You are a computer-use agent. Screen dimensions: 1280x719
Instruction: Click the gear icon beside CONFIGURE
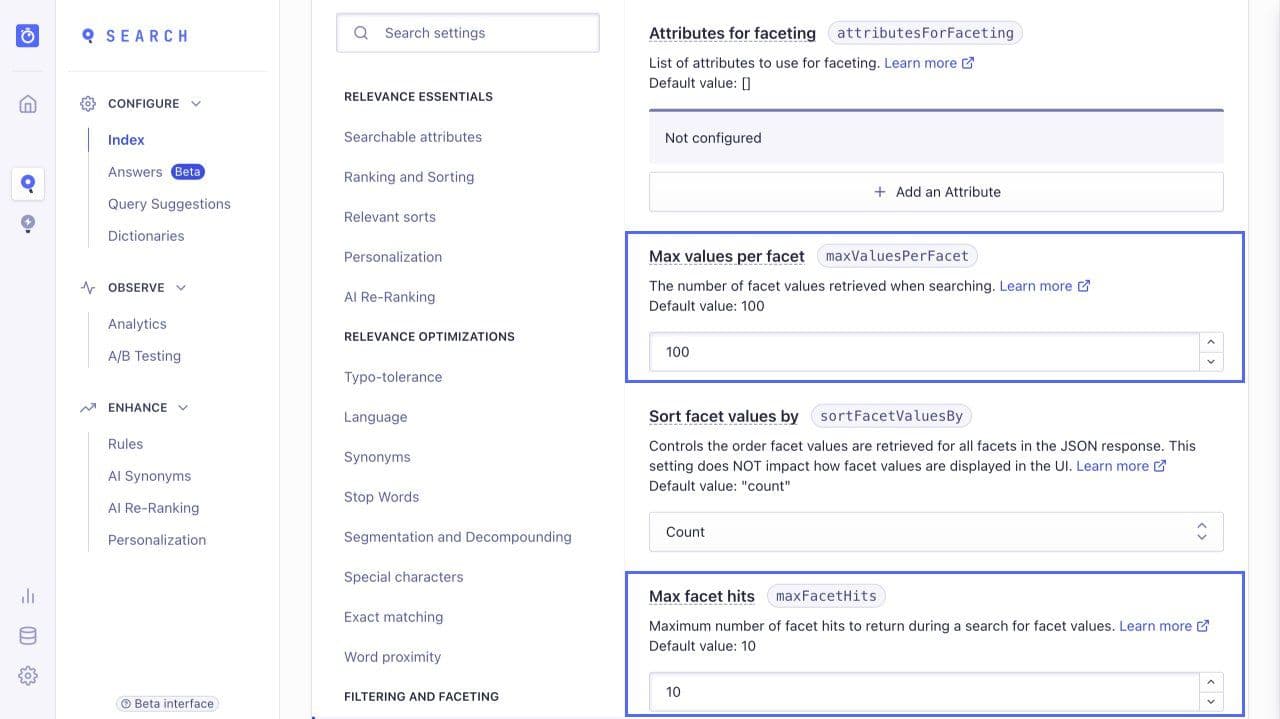click(x=88, y=104)
